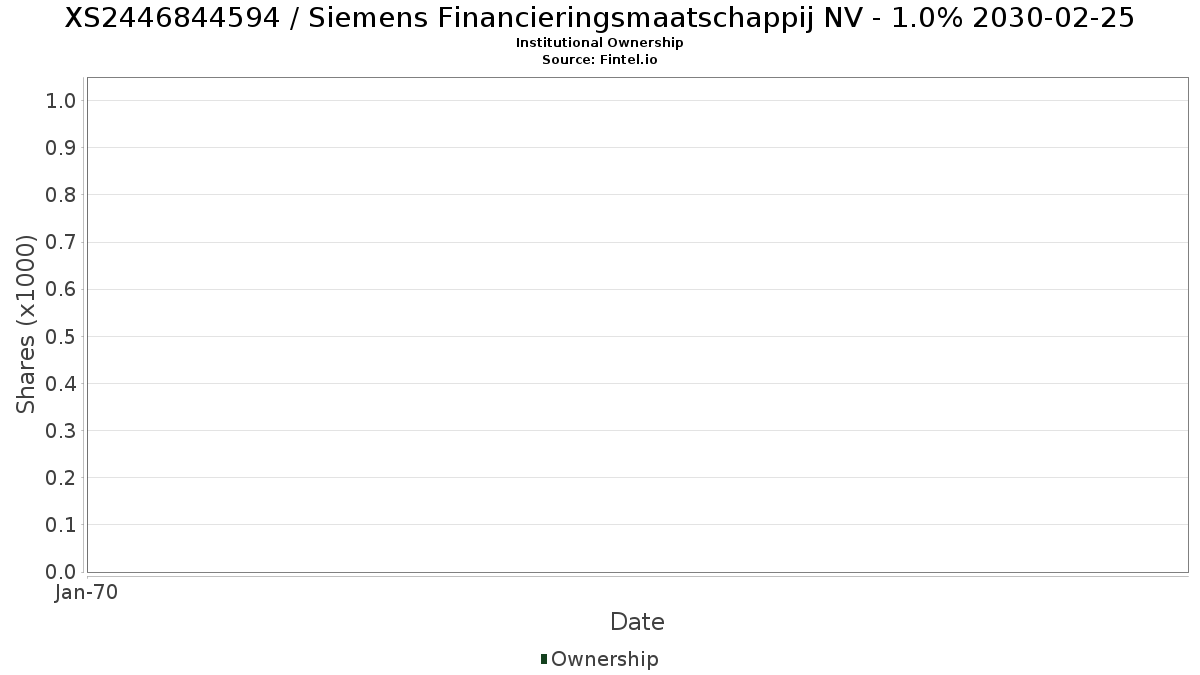Click the chart title with XS2446844594
Screen dimensions: 1200x675
[599, 18]
